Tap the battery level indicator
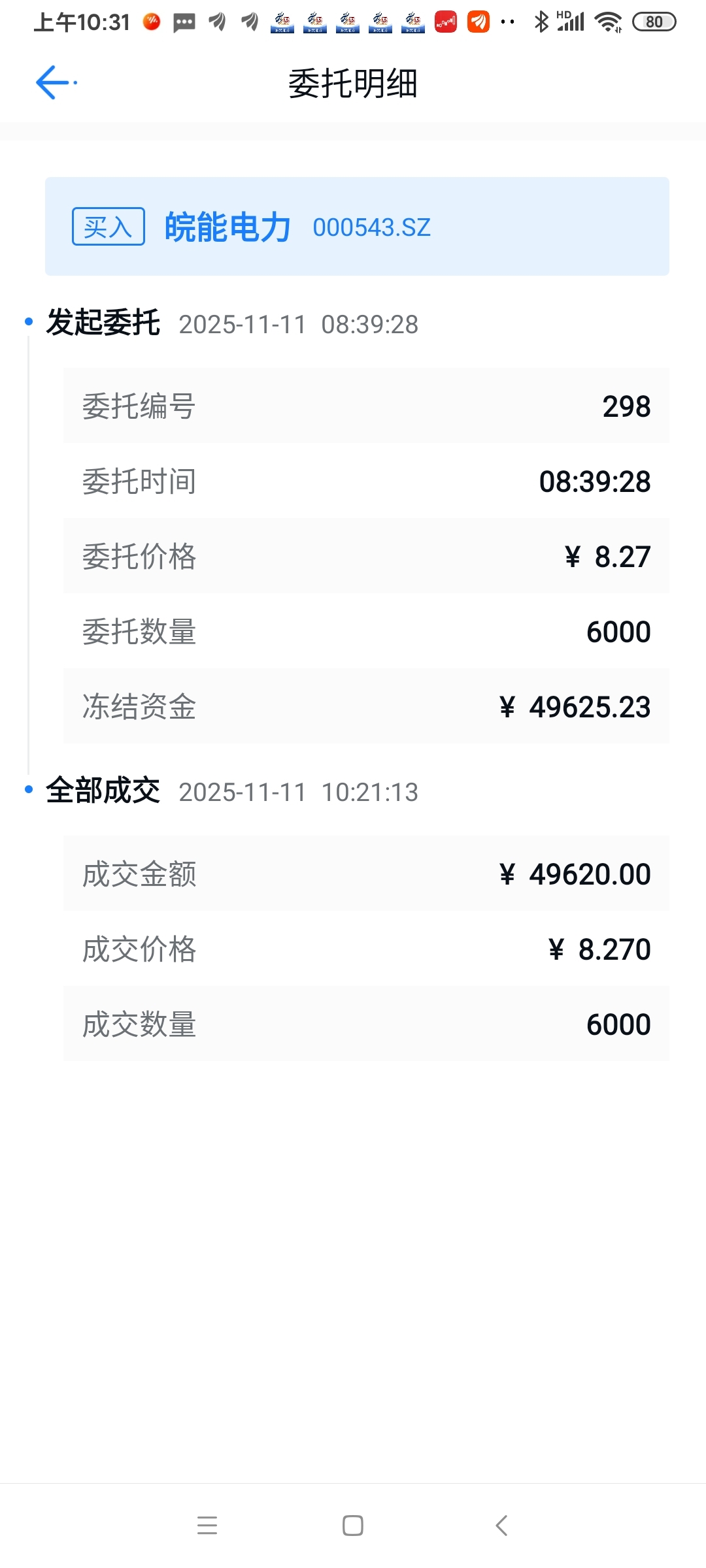 click(654, 22)
